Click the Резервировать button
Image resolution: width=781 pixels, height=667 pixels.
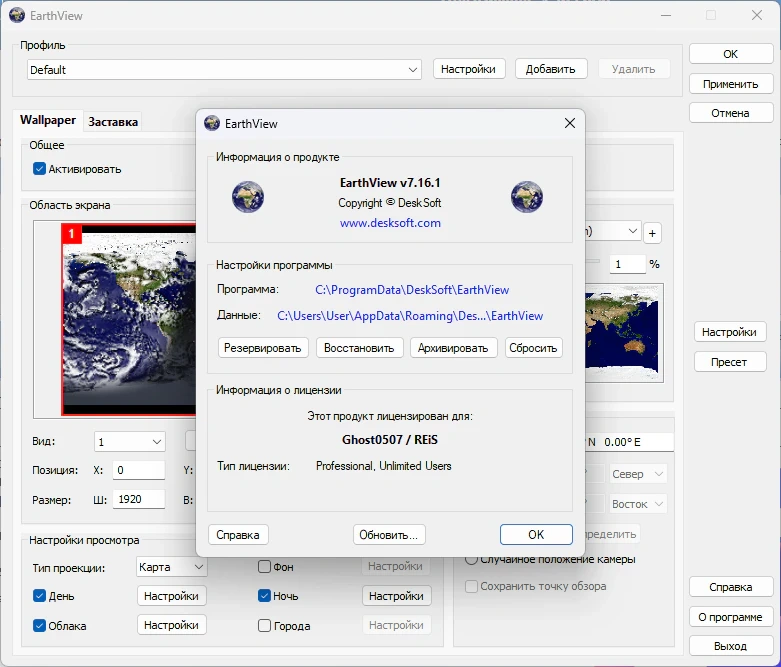tap(263, 348)
